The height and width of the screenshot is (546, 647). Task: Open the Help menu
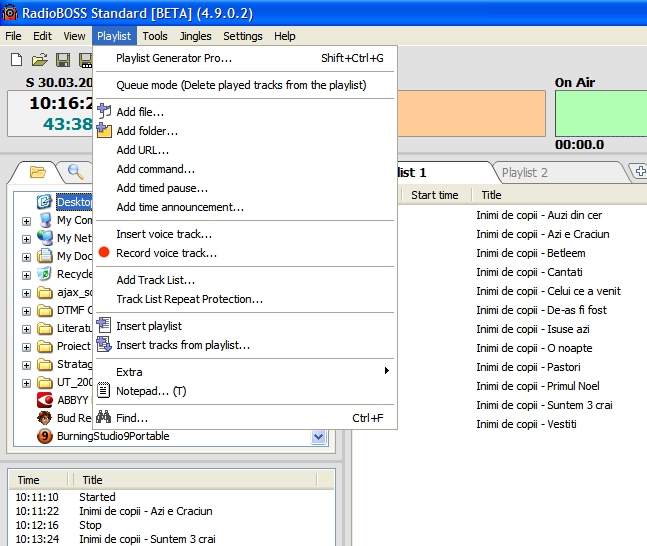pyautogui.click(x=285, y=36)
